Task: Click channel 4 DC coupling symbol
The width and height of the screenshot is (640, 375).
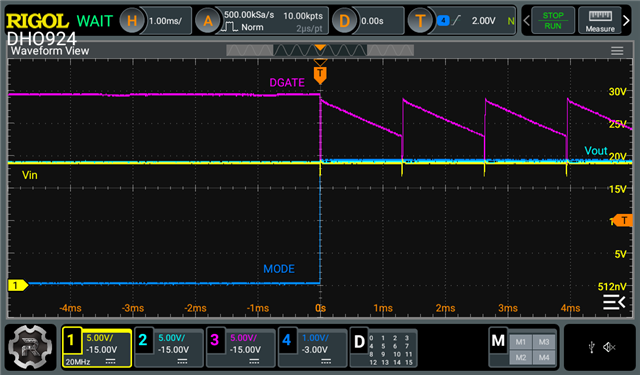Action: tap(326, 362)
